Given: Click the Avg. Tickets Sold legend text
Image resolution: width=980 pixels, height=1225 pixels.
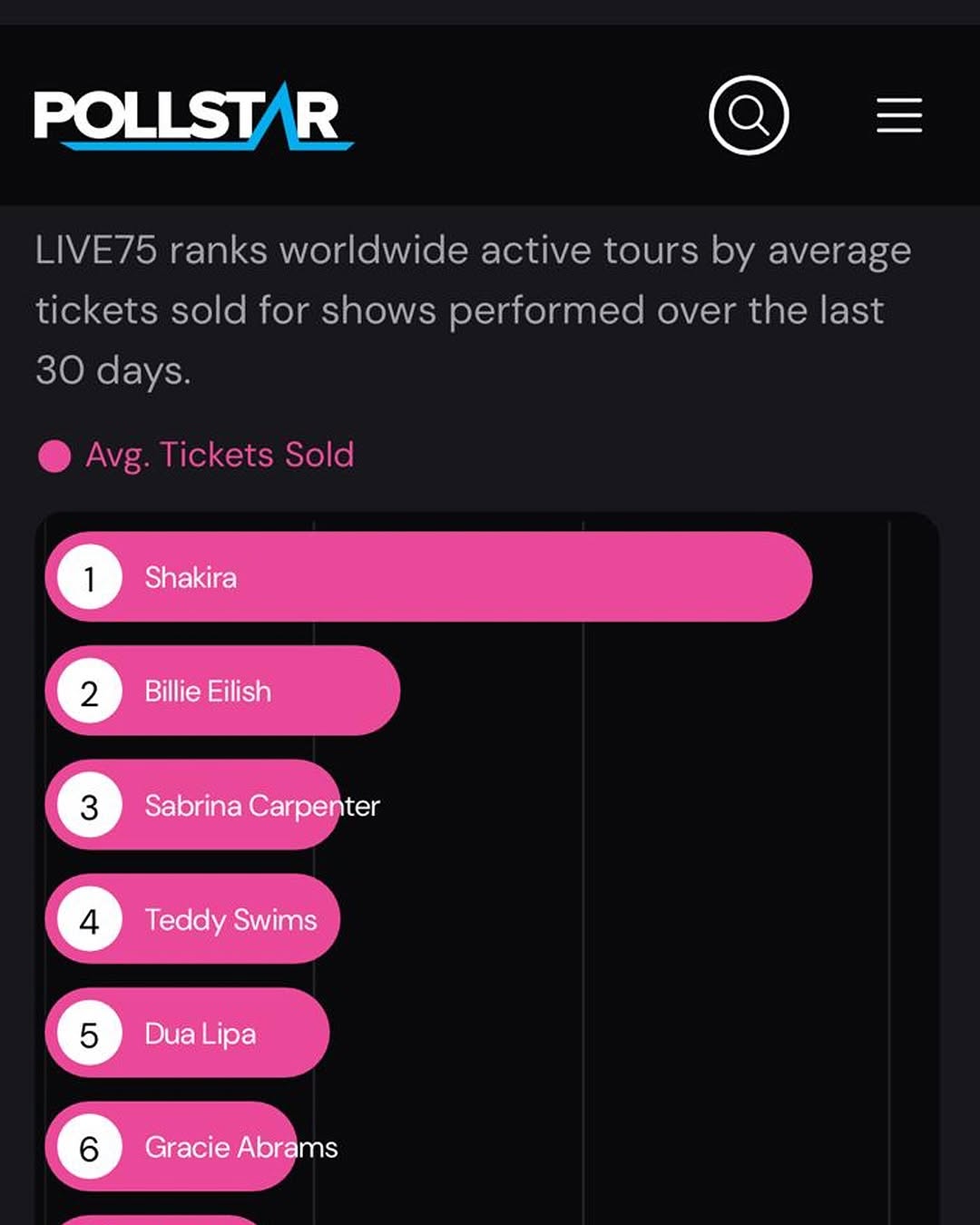Looking at the screenshot, I should click(220, 455).
